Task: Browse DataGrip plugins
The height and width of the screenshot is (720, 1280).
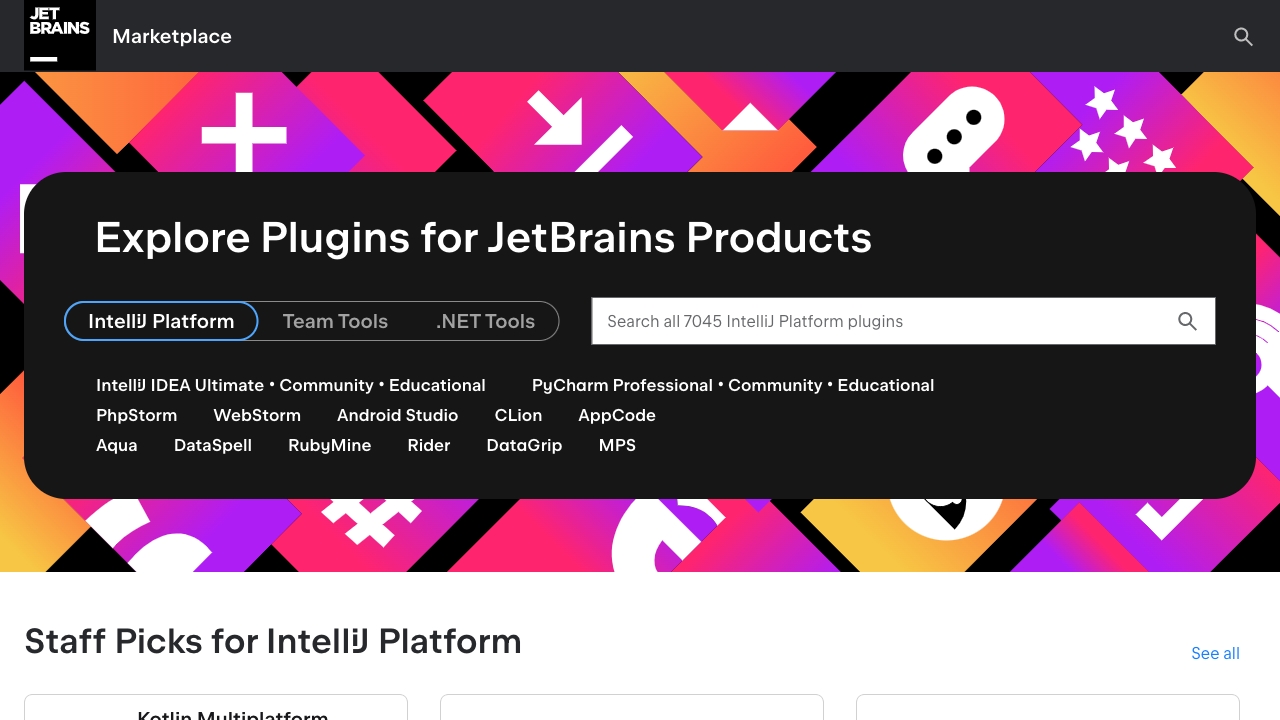Action: 524,445
